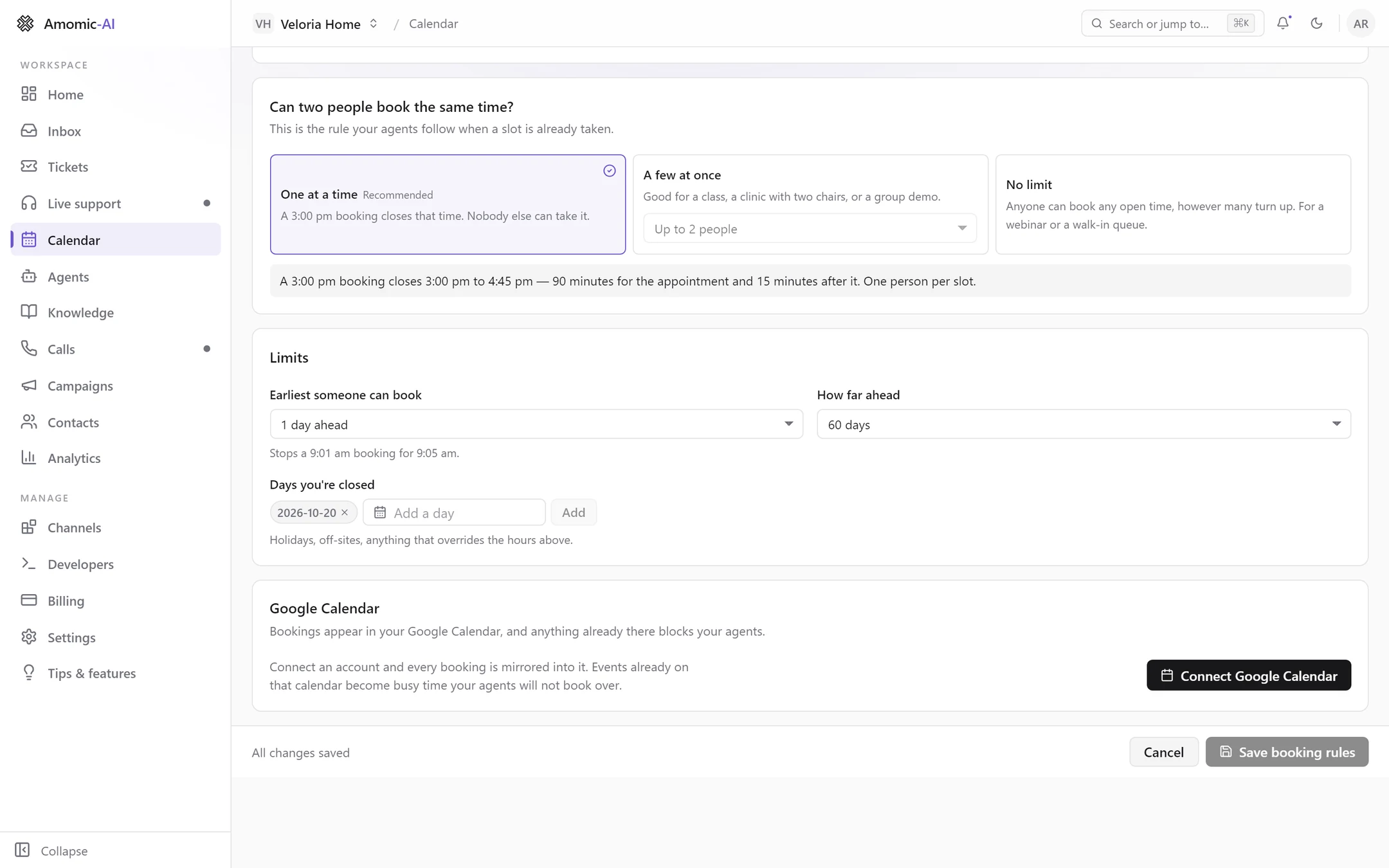Click the Agents robot icon

tap(29, 276)
